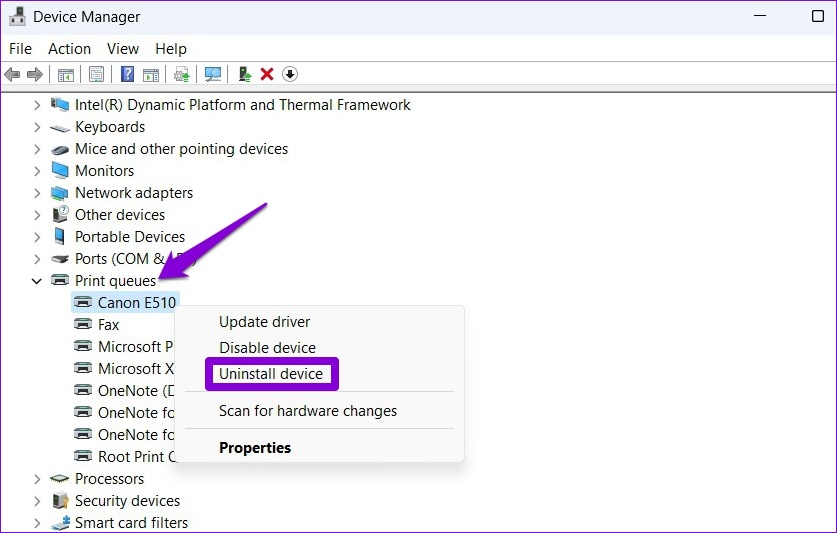837x533 pixels.
Task: Click the Processors chip icon
Action: [x=60, y=479]
